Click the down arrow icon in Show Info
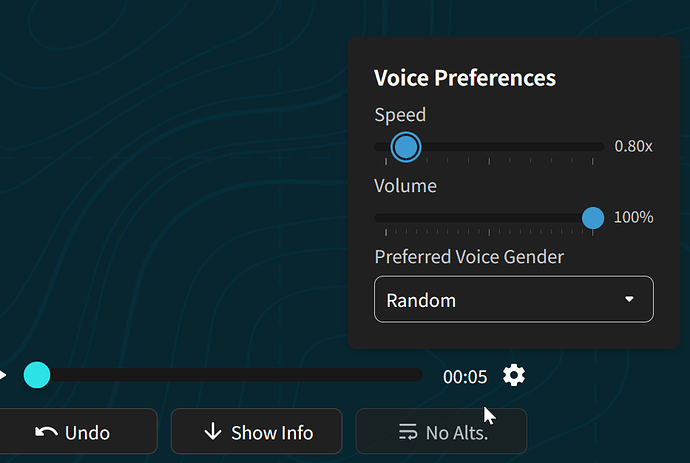The image size is (690, 463). click(213, 431)
